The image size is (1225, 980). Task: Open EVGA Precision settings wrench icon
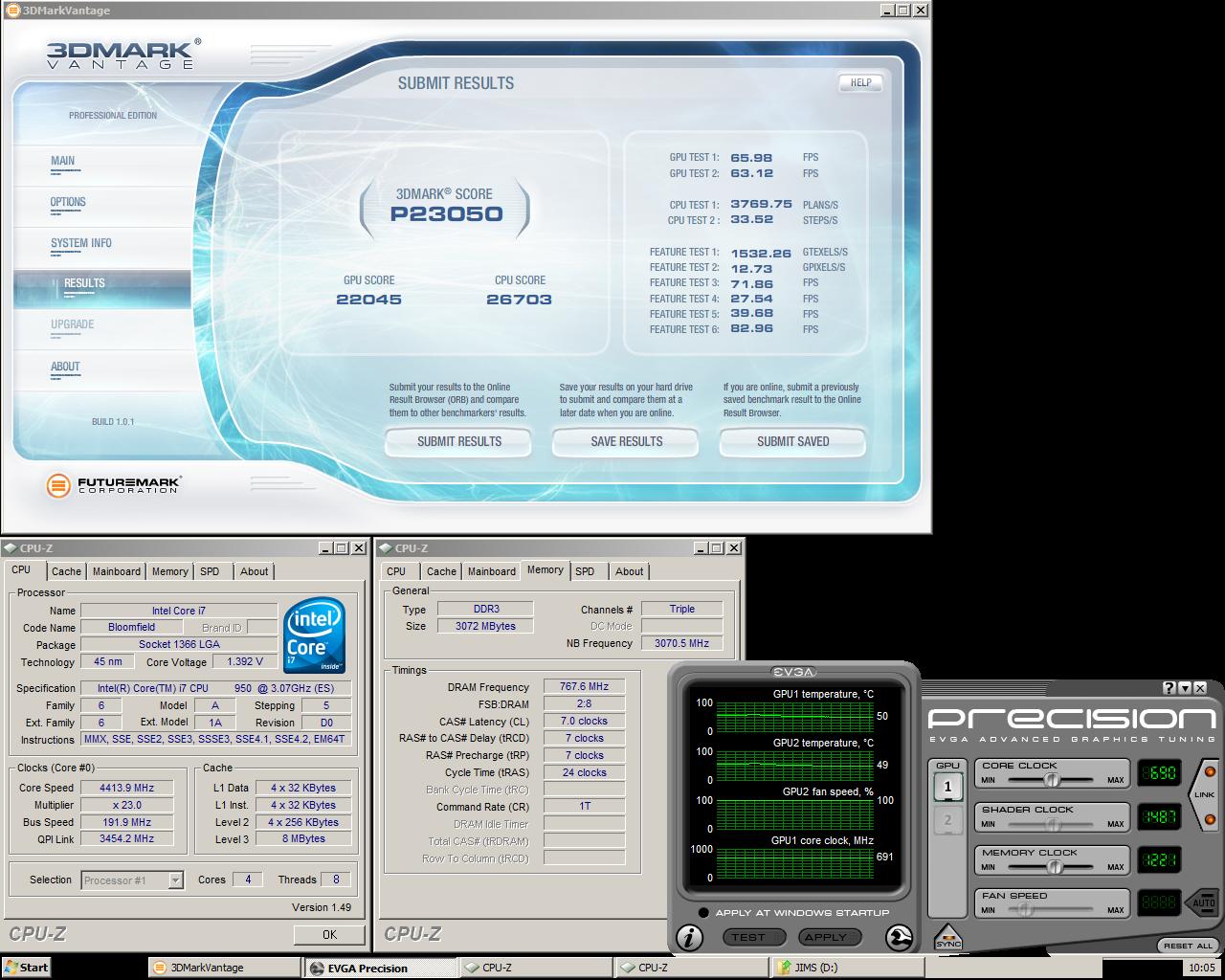tap(899, 938)
